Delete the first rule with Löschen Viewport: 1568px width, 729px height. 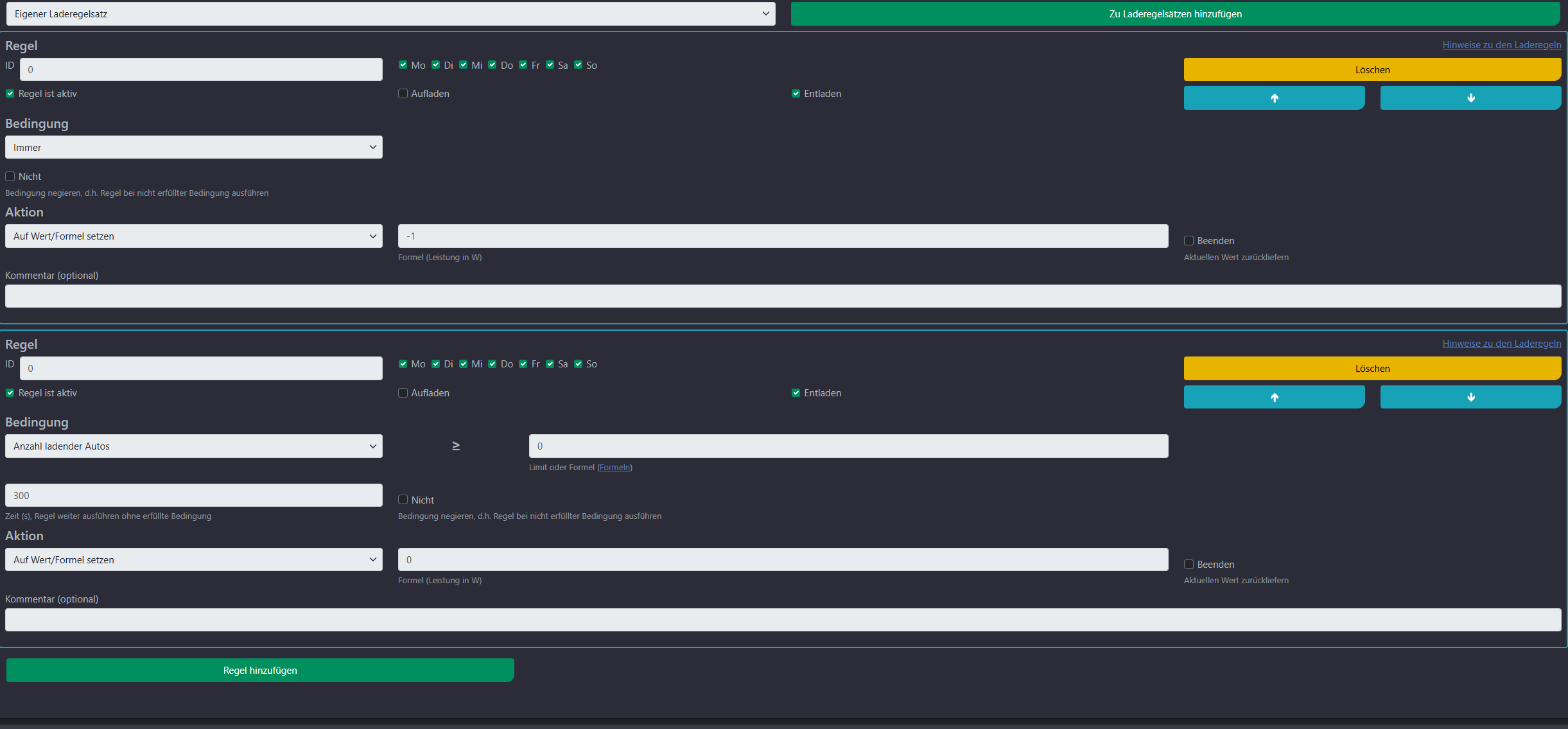tap(1372, 69)
